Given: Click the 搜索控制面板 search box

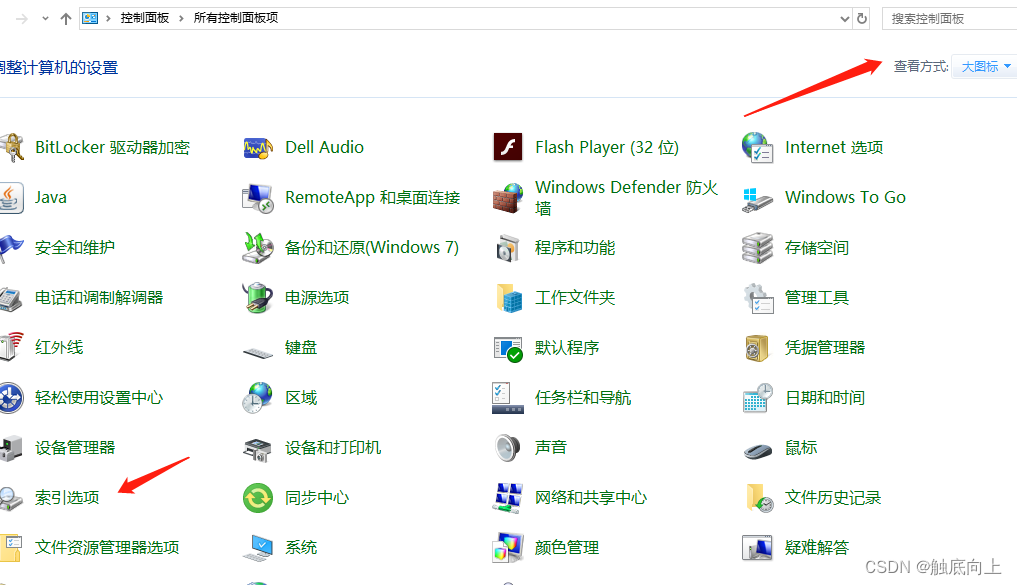Looking at the screenshot, I should tap(950, 19).
